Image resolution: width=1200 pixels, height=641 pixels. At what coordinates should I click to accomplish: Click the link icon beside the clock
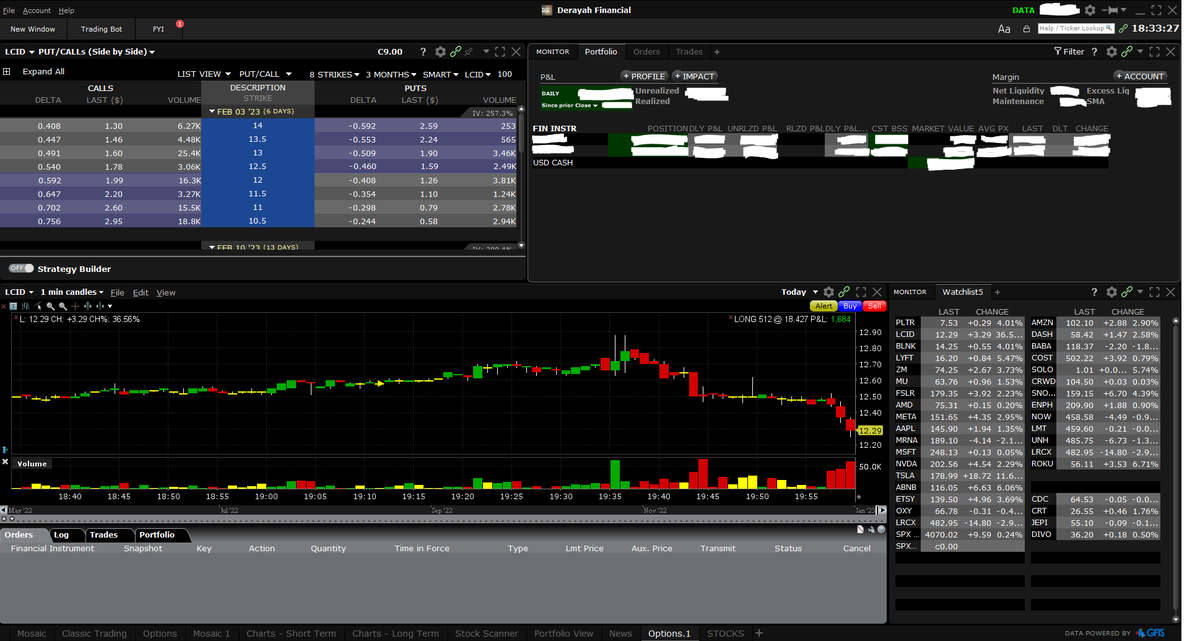pyautogui.click(x=1123, y=29)
